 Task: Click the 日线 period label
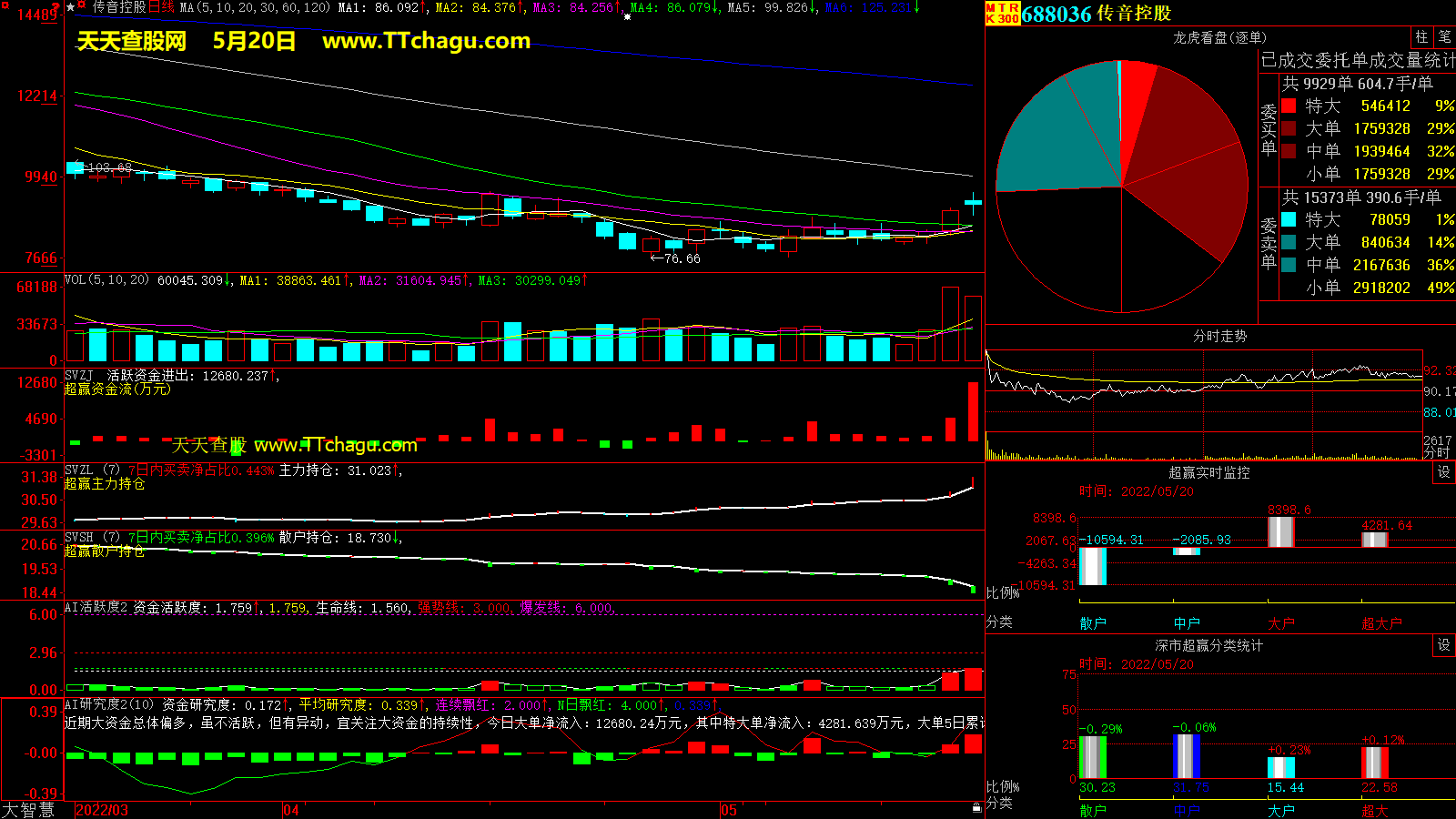coord(161,7)
